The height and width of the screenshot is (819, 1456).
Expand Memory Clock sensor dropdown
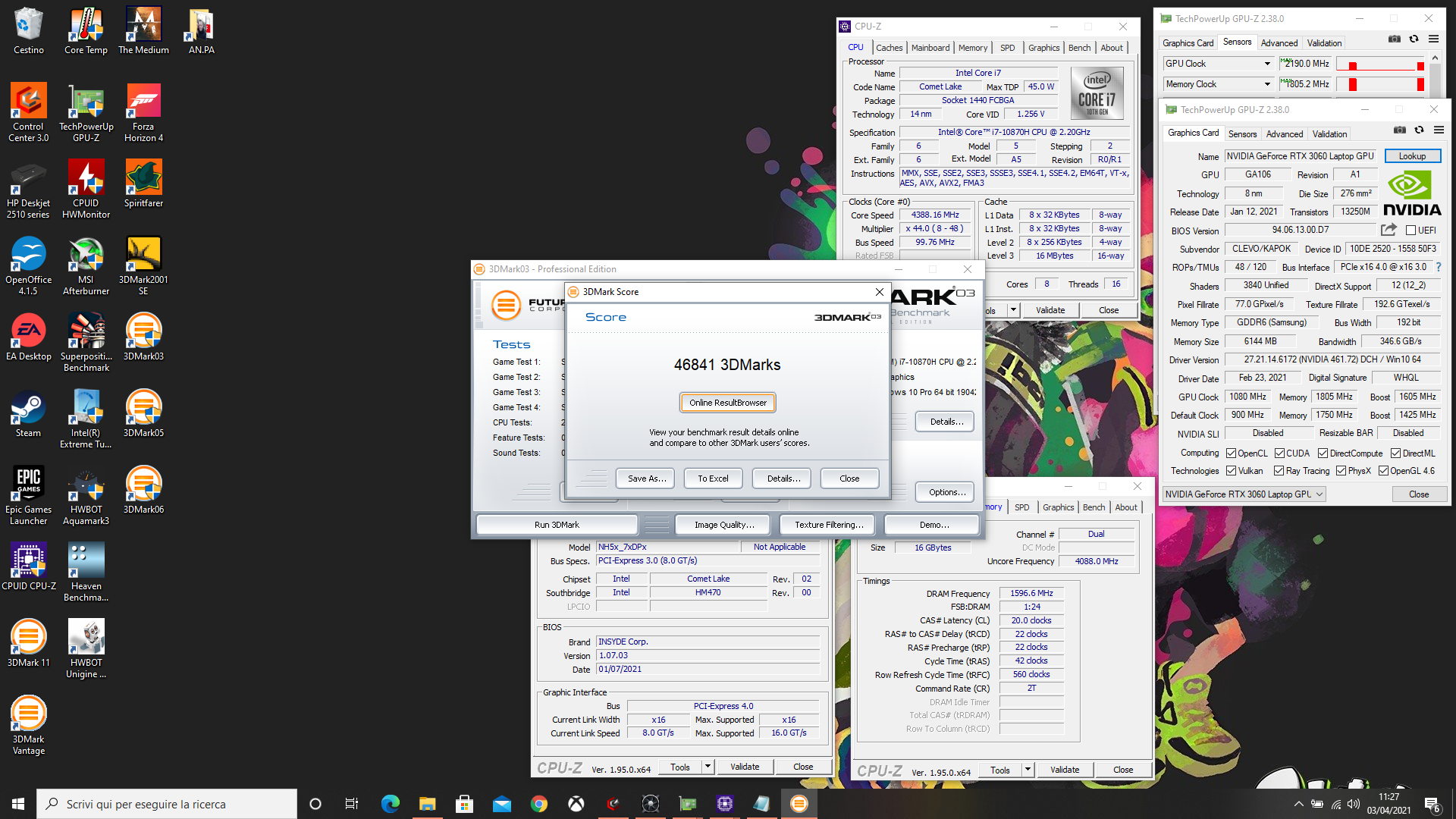pyautogui.click(x=1267, y=84)
